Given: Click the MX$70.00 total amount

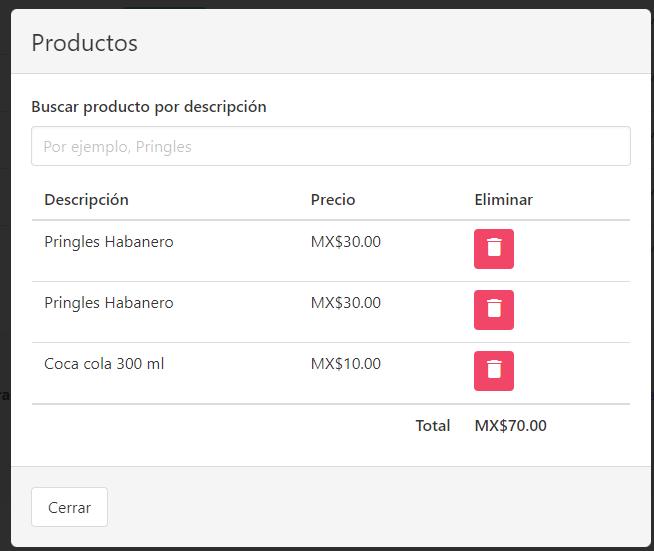Looking at the screenshot, I should [510, 426].
